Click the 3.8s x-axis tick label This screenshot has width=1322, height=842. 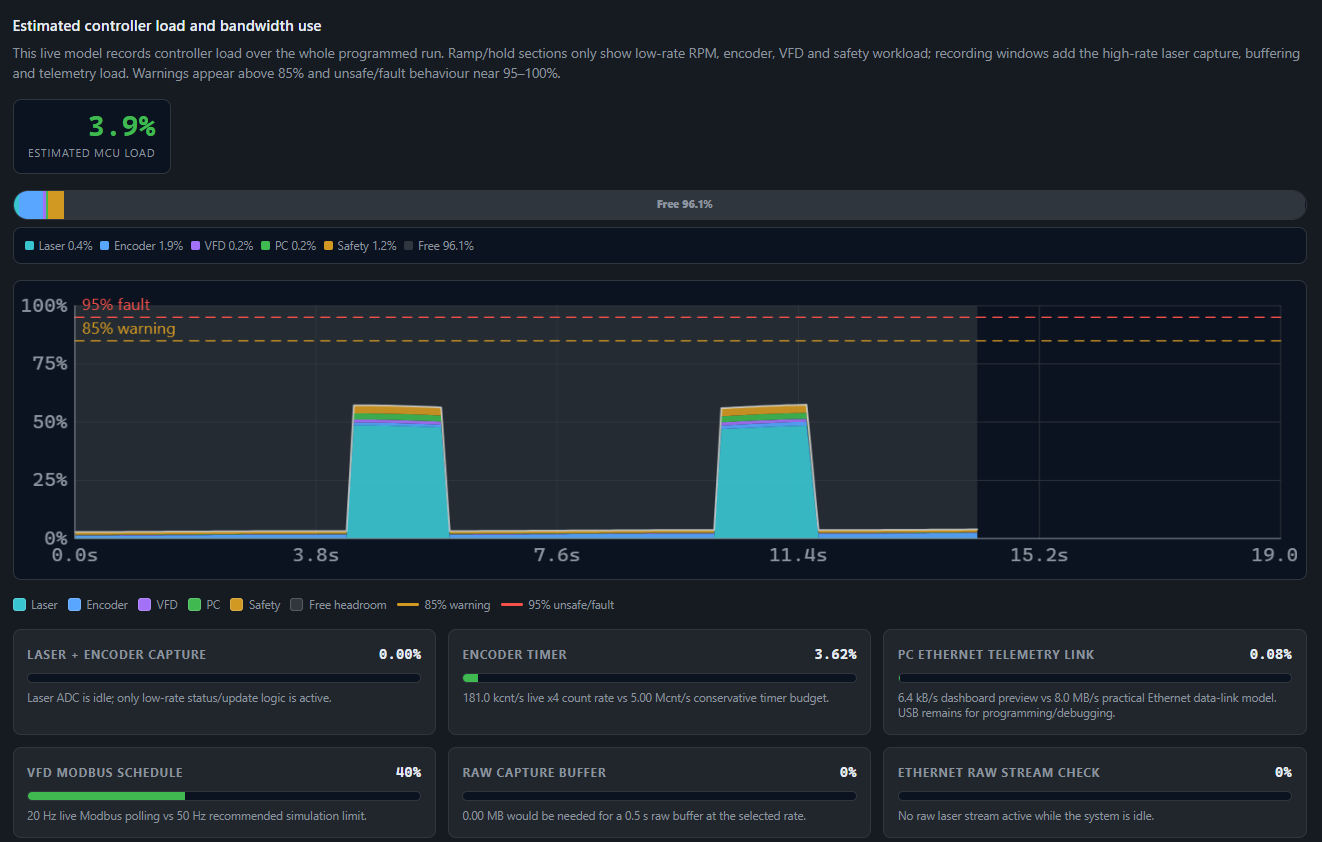[x=316, y=555]
